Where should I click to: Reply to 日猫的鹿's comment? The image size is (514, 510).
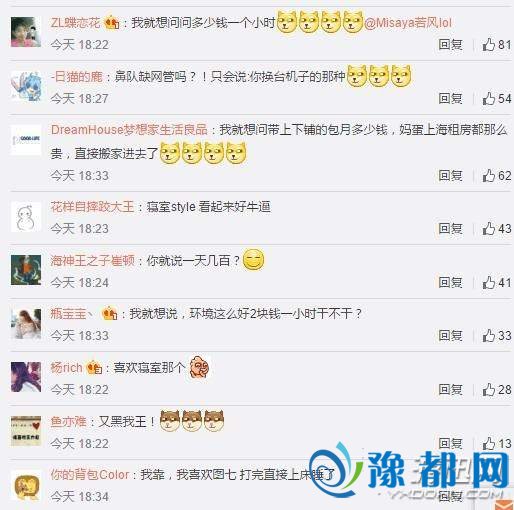450,98
